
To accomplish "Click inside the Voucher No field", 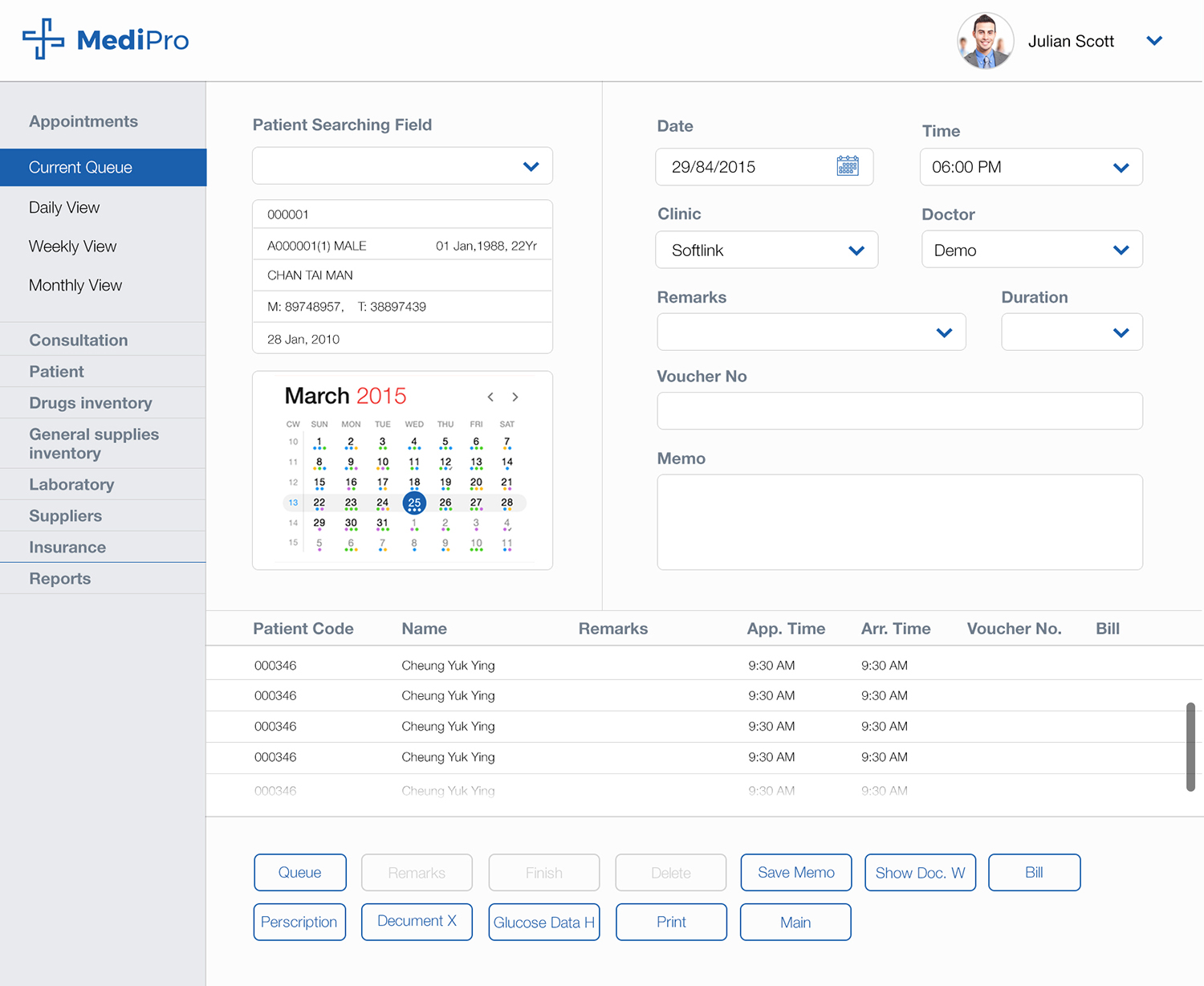I will tap(899, 411).
